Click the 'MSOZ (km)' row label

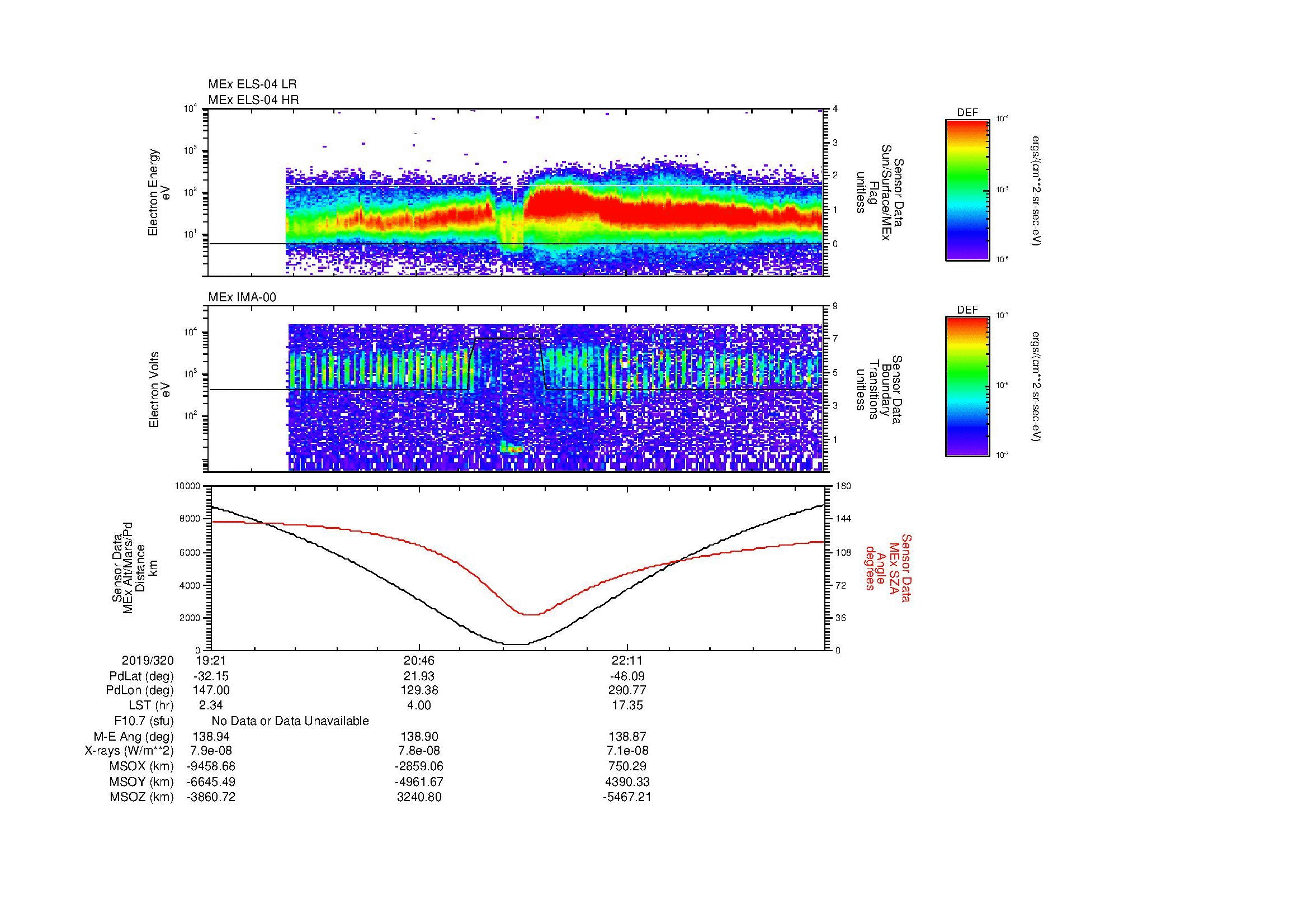point(141,797)
